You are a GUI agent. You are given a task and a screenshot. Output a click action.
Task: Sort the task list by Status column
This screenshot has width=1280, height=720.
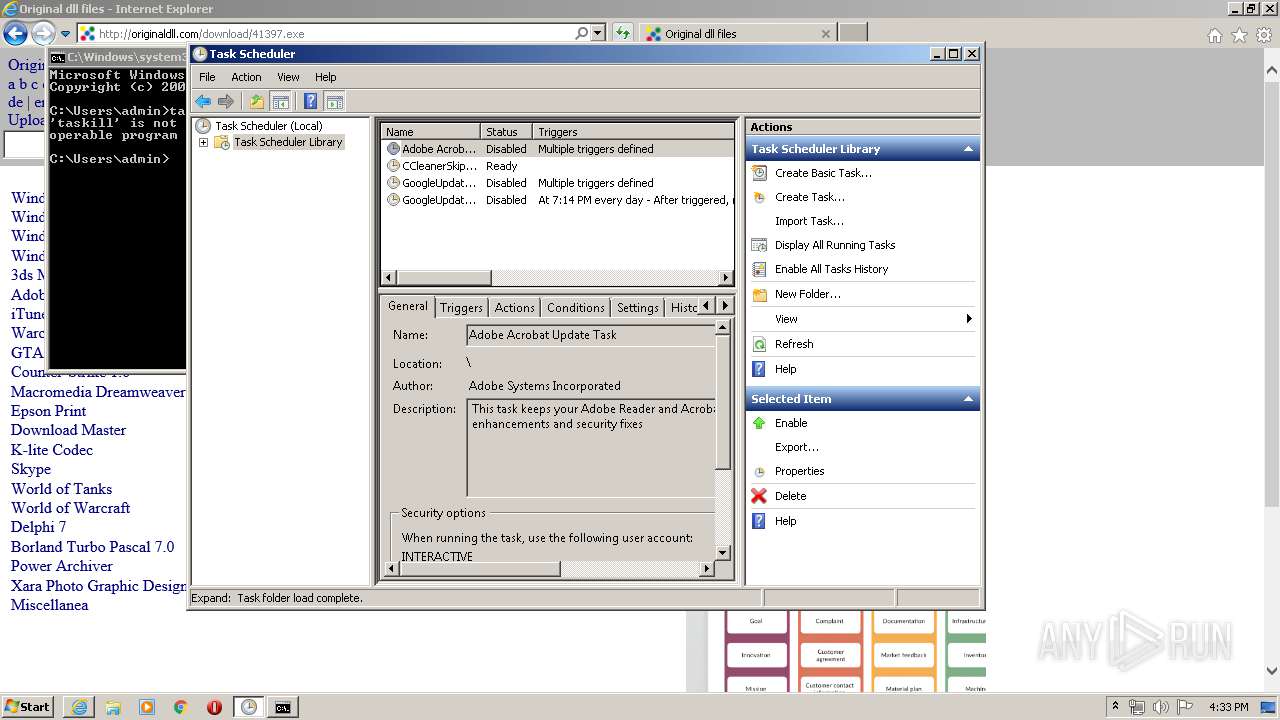506,132
